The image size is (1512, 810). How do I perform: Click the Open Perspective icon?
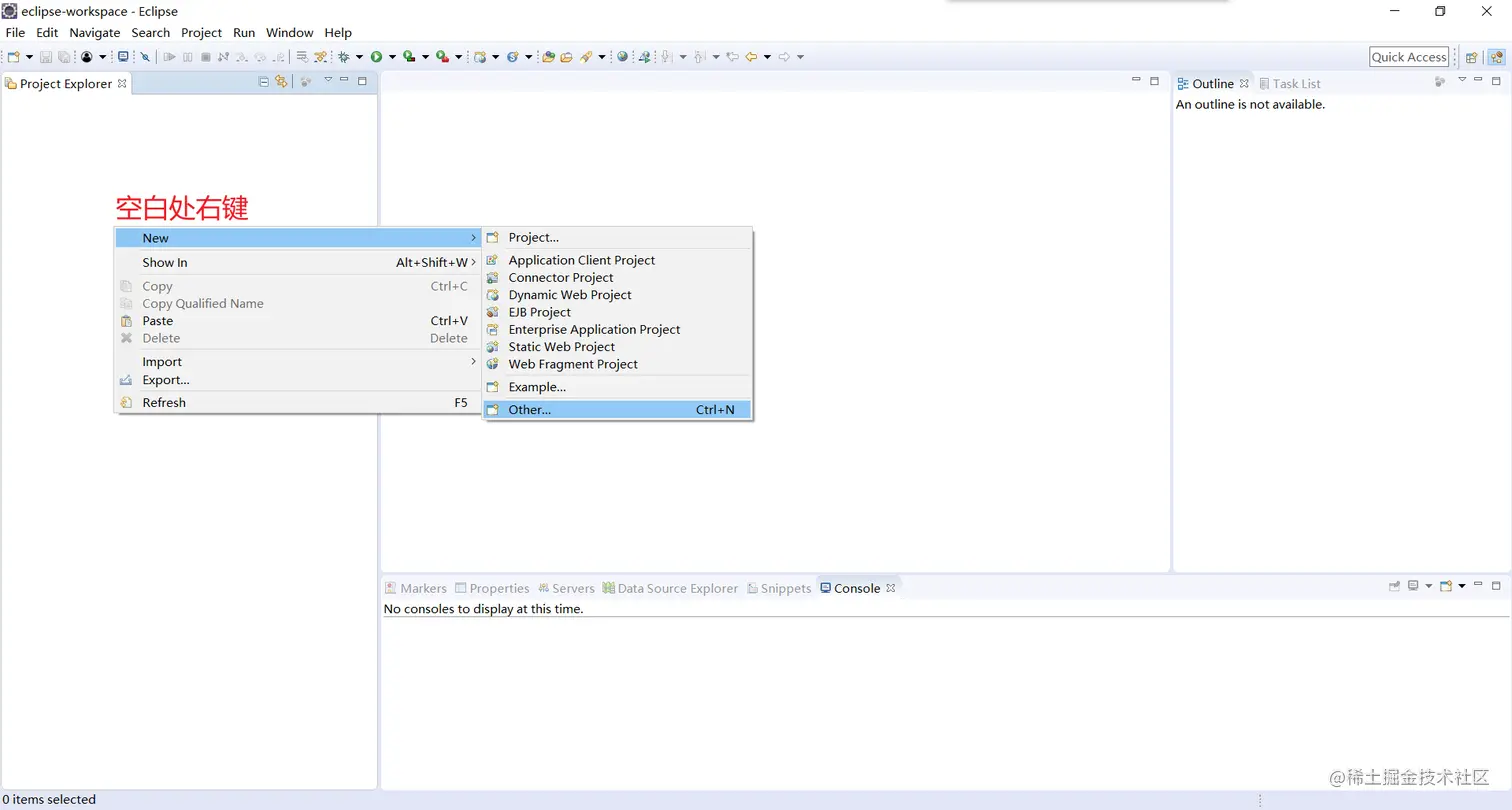pyautogui.click(x=1472, y=57)
